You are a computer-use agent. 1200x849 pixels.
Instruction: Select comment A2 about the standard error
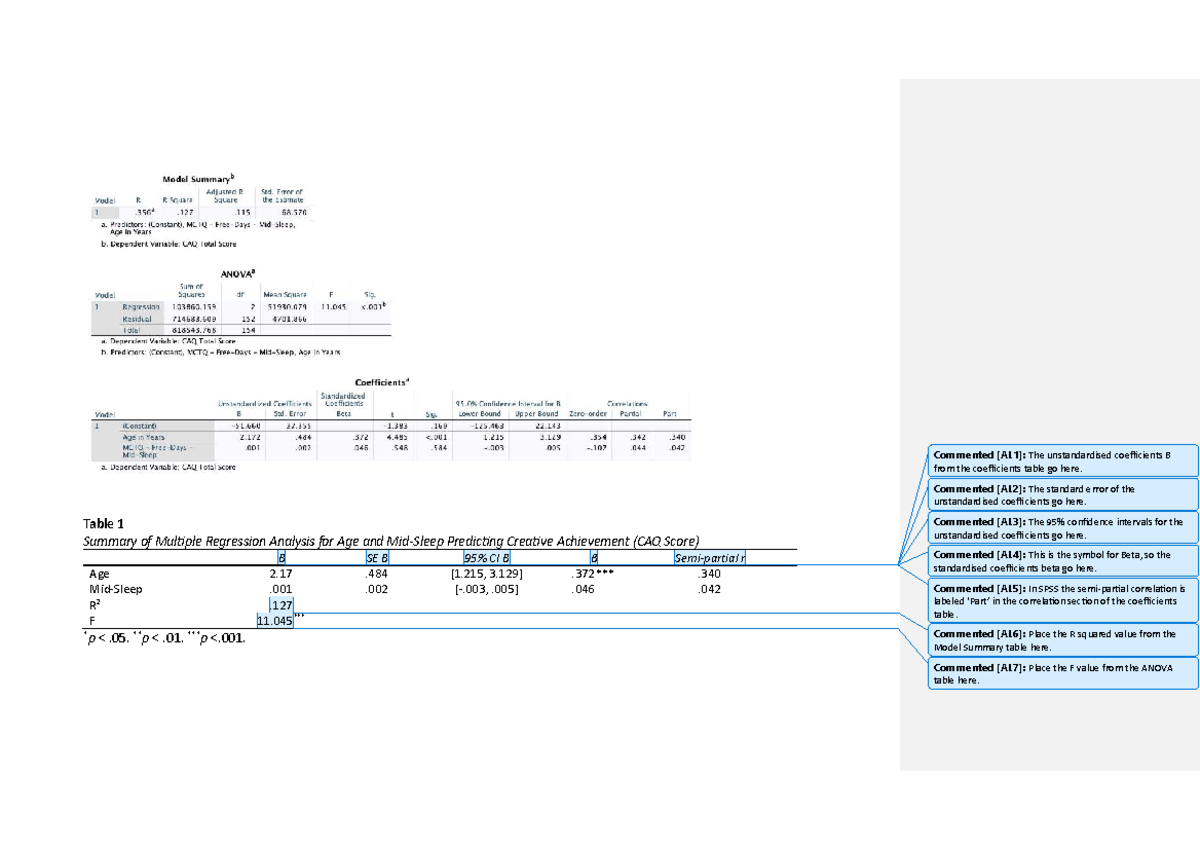click(1061, 495)
